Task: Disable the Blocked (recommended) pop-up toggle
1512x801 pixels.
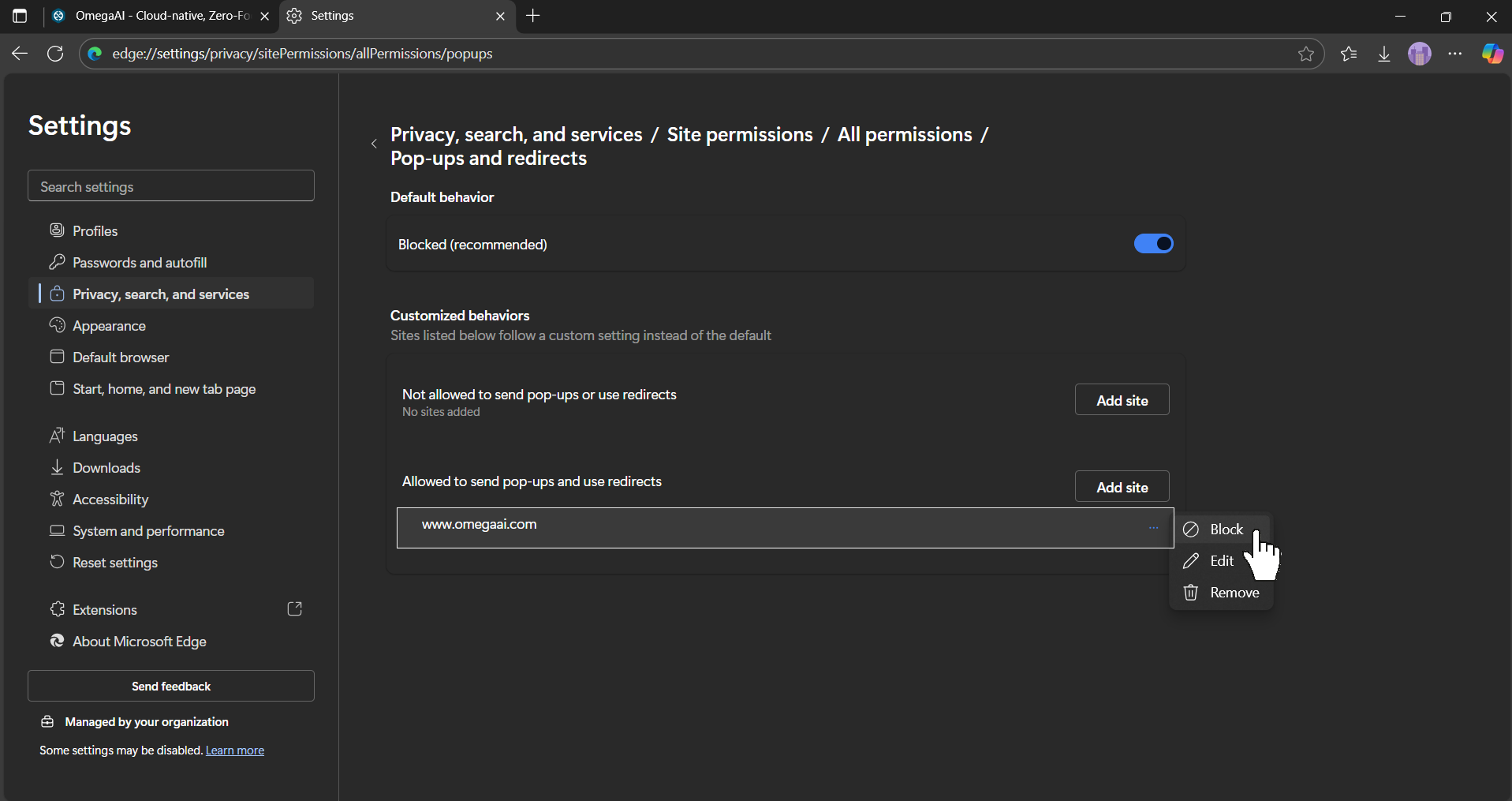Action: [x=1153, y=243]
